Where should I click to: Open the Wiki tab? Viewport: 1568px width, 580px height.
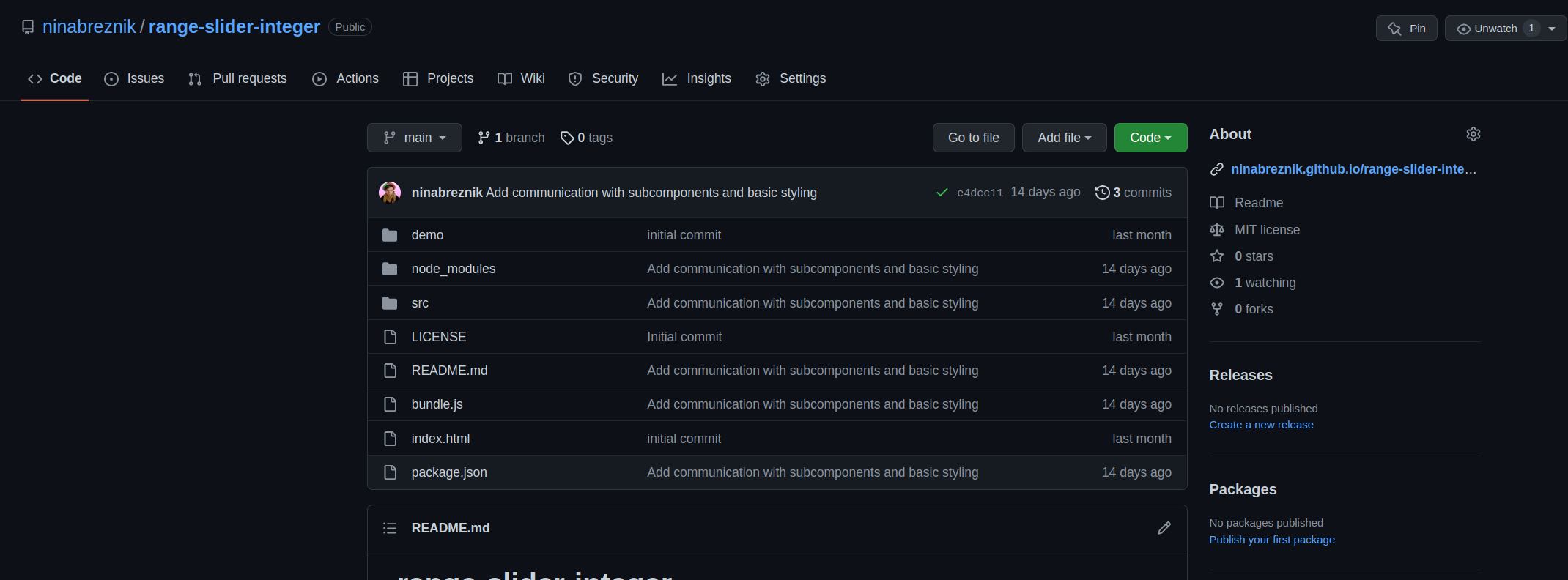(x=521, y=78)
